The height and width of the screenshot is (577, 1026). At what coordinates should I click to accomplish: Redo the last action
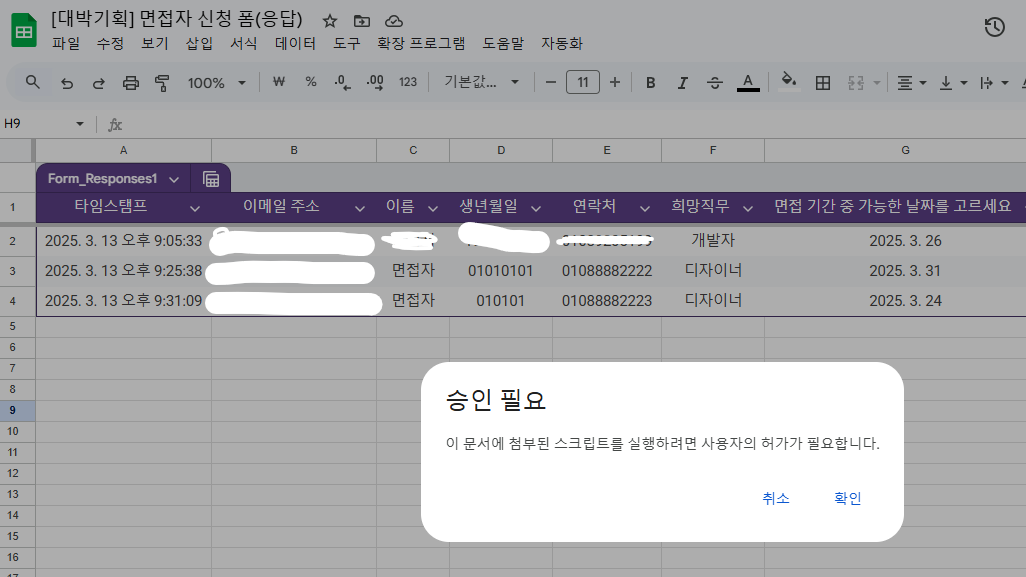tap(98, 83)
